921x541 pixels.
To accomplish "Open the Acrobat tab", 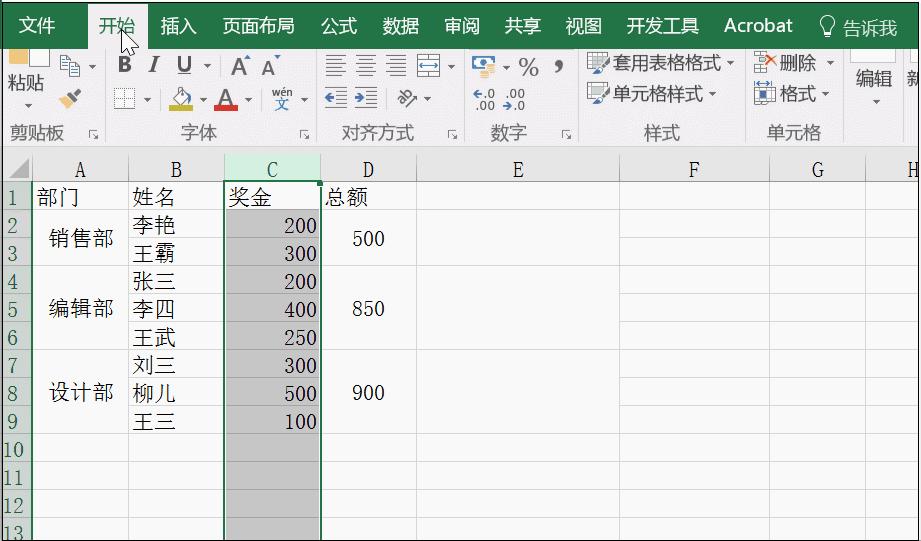I will 758,26.
